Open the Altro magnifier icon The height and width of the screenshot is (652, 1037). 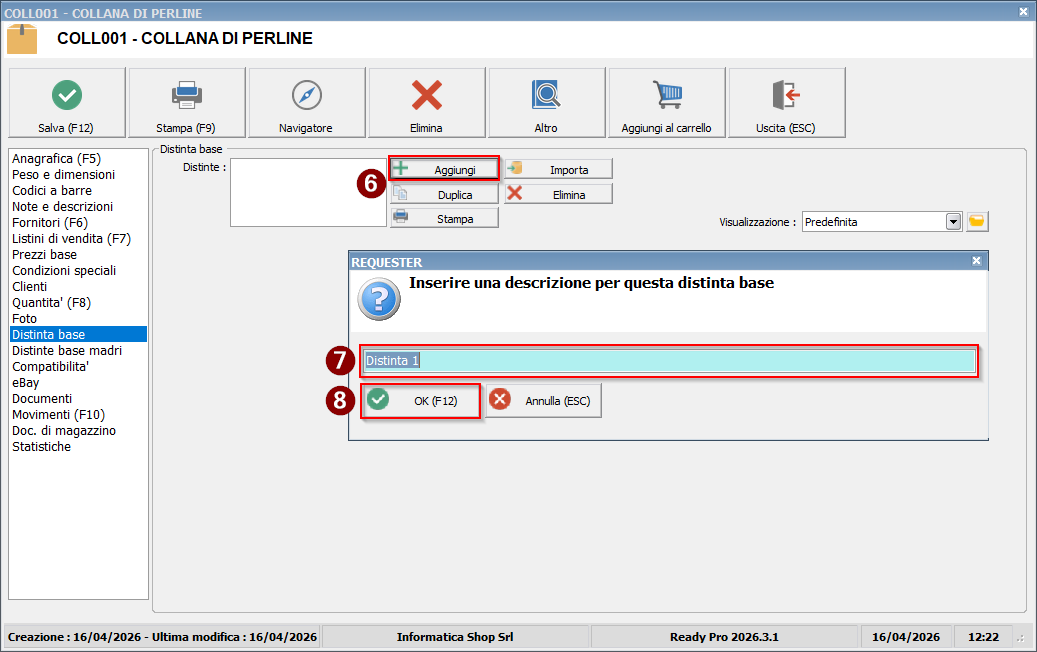click(x=546, y=95)
